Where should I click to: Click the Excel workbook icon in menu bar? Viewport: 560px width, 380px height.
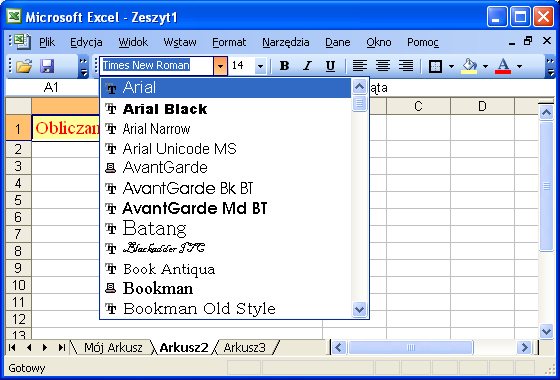pyautogui.click(x=21, y=41)
